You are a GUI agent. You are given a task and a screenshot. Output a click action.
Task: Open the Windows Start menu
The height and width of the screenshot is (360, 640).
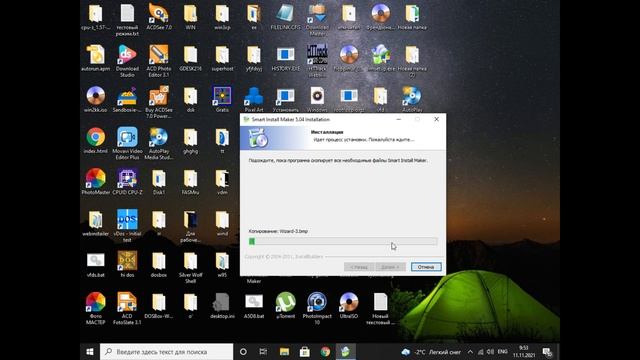(x=90, y=351)
